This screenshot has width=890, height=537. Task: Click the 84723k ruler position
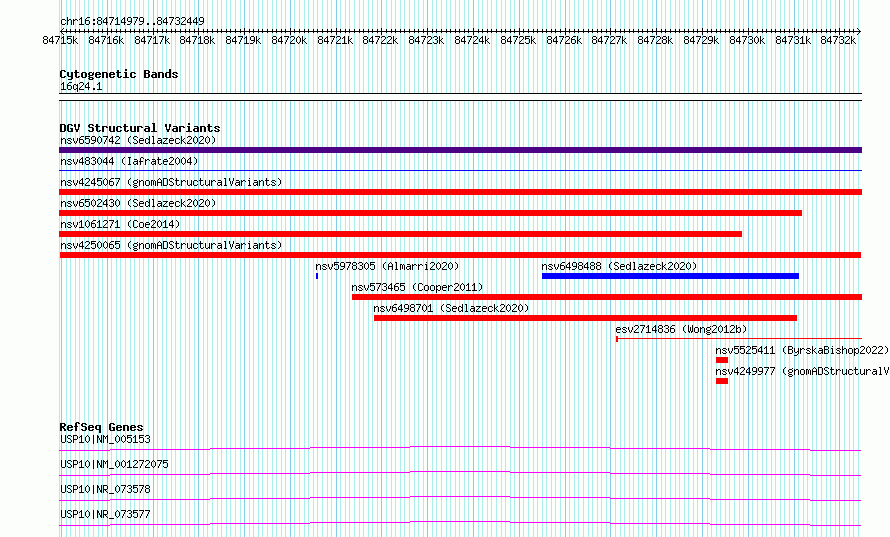click(x=426, y=40)
